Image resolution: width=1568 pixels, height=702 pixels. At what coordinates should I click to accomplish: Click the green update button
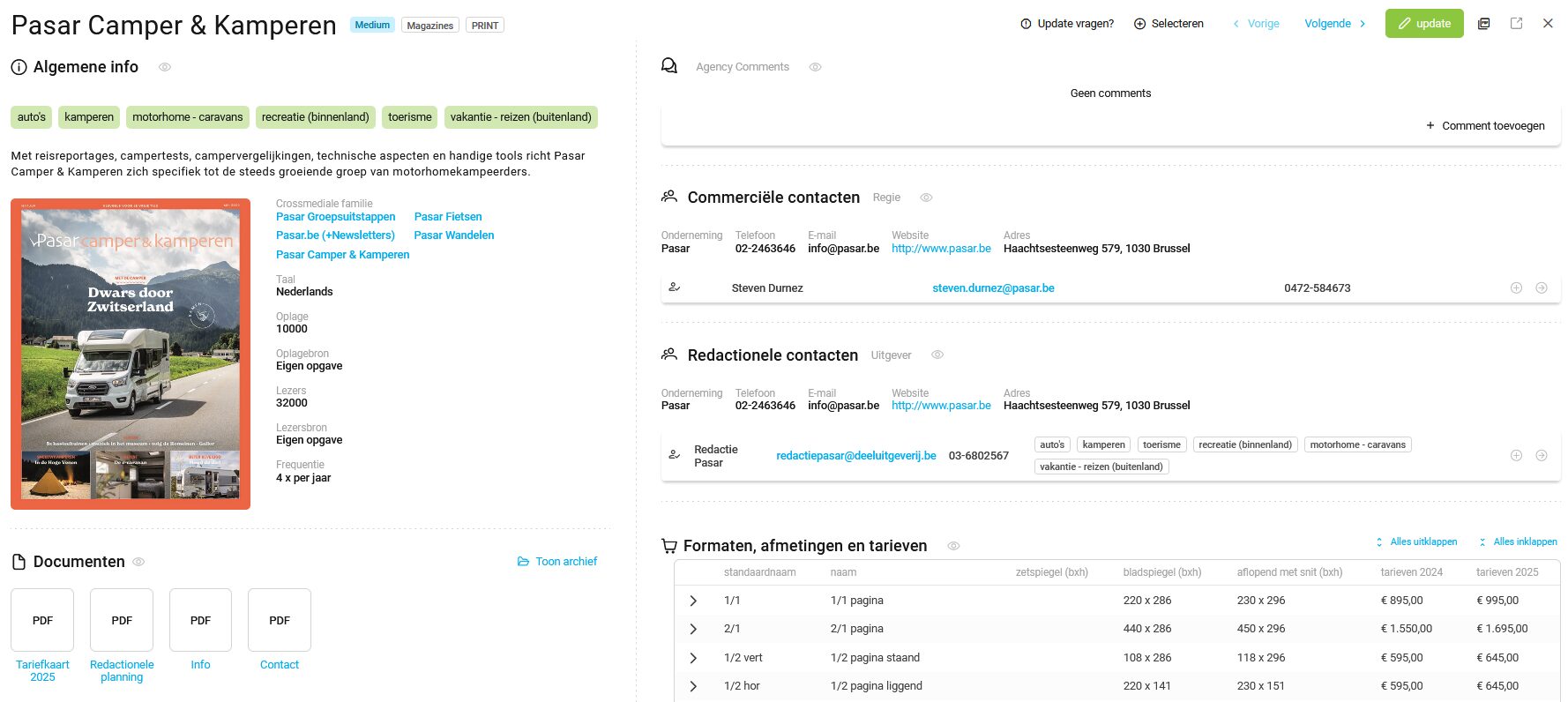pyautogui.click(x=1423, y=24)
